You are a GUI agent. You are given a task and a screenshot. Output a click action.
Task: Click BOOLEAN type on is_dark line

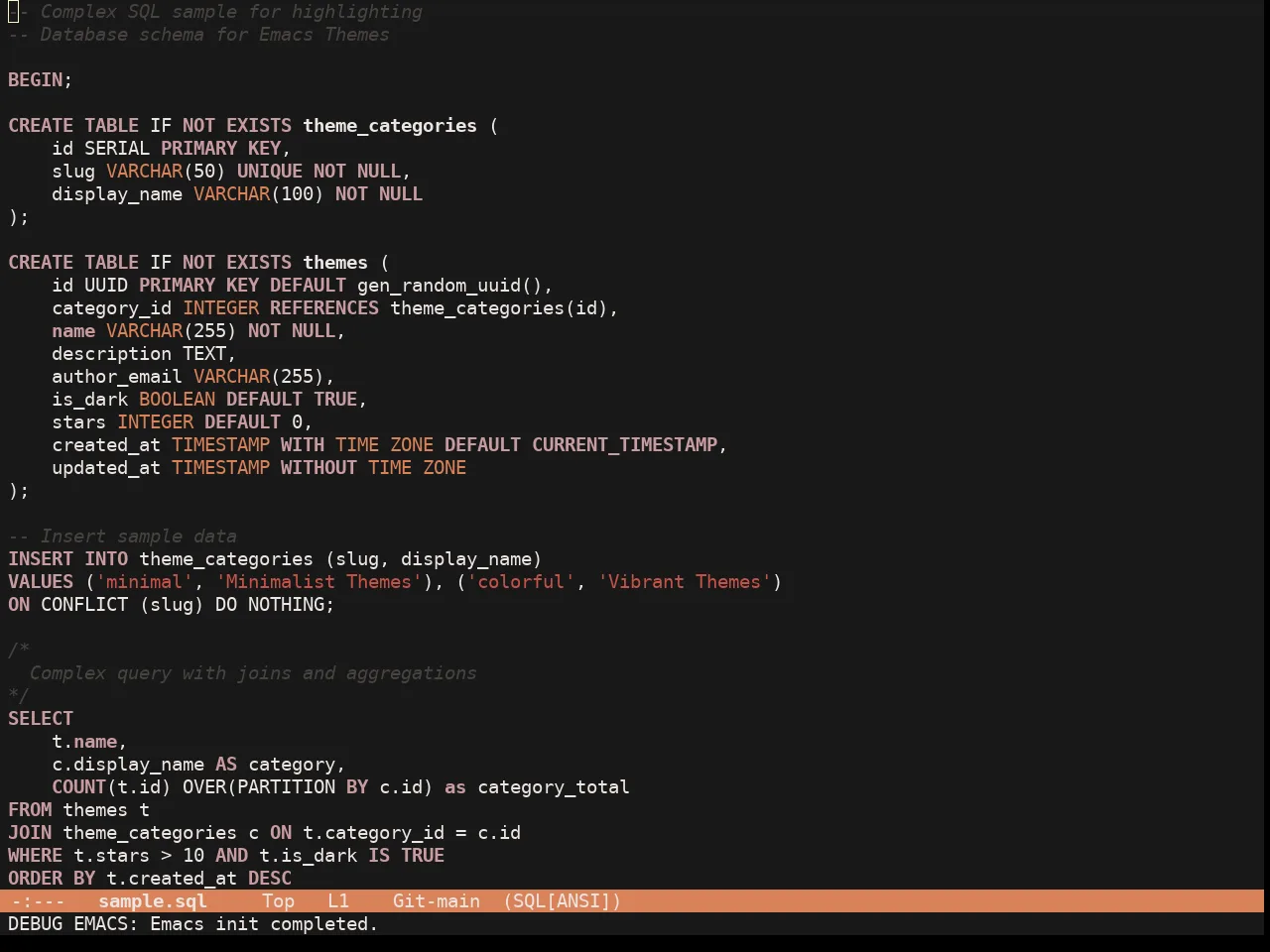[177, 400]
